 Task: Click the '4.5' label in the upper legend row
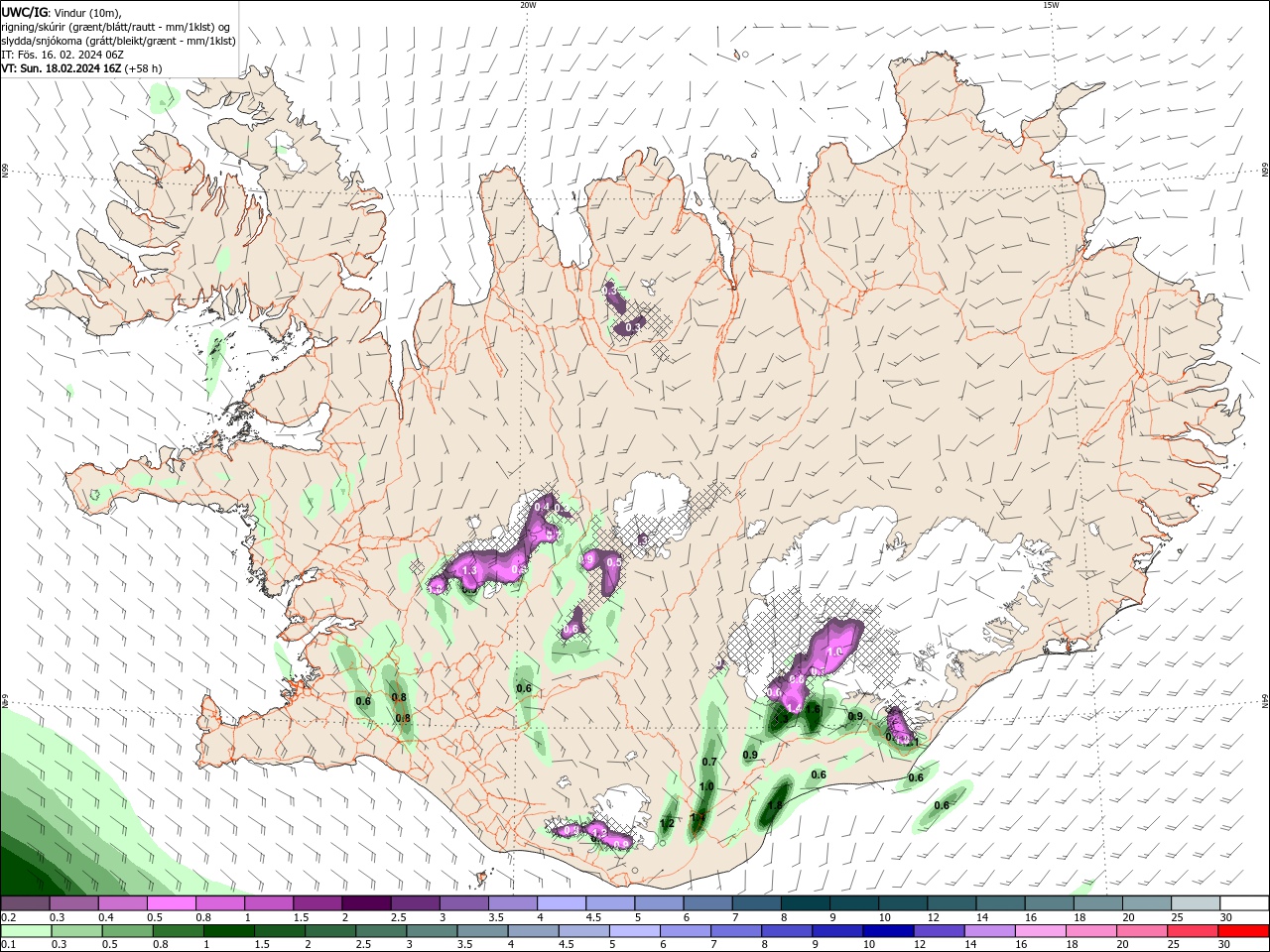coord(593,917)
